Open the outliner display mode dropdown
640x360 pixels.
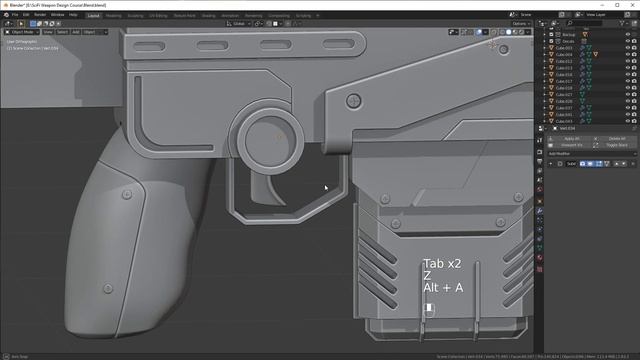coord(555,24)
